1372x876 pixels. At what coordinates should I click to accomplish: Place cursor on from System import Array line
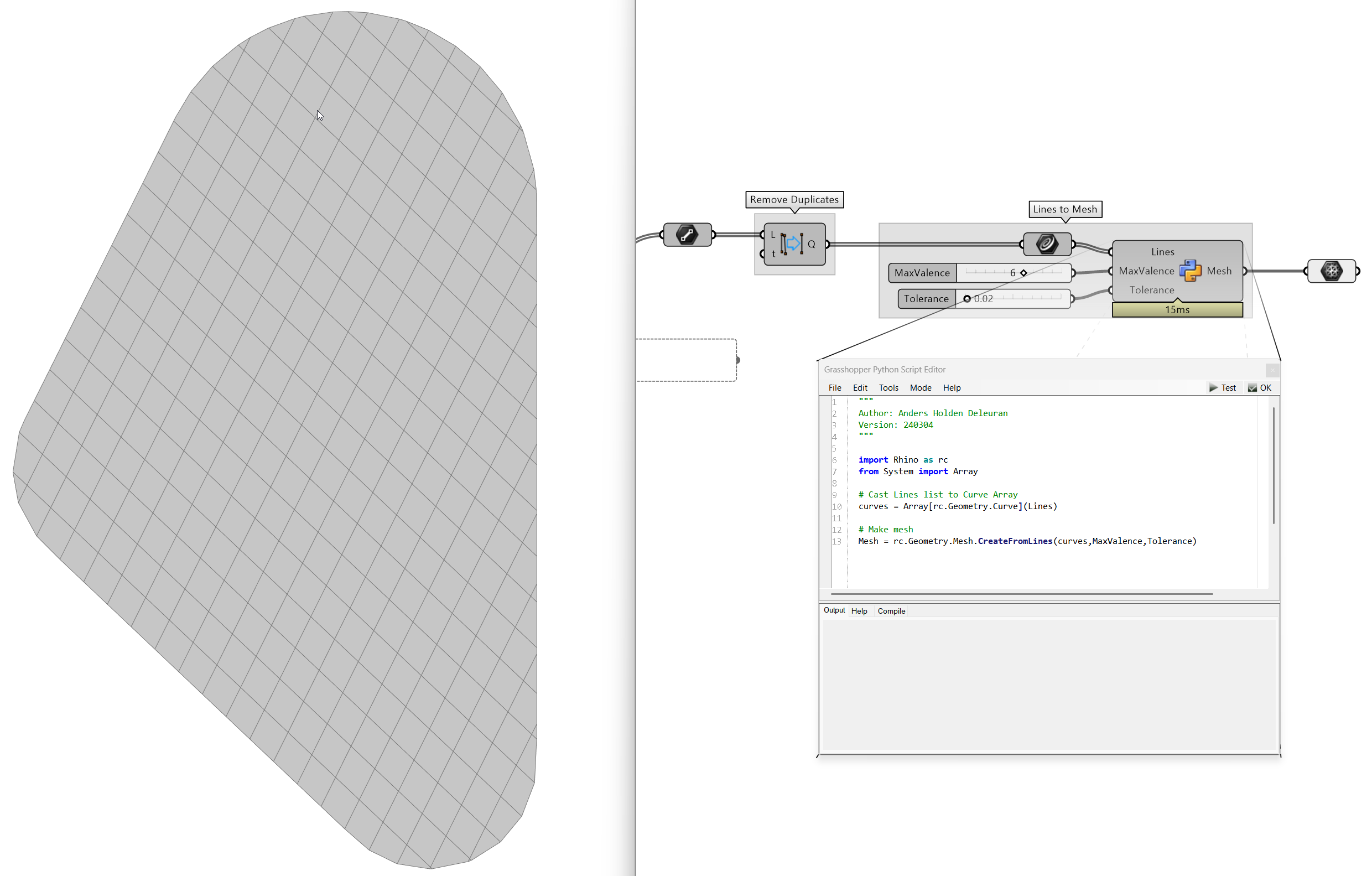(918, 471)
